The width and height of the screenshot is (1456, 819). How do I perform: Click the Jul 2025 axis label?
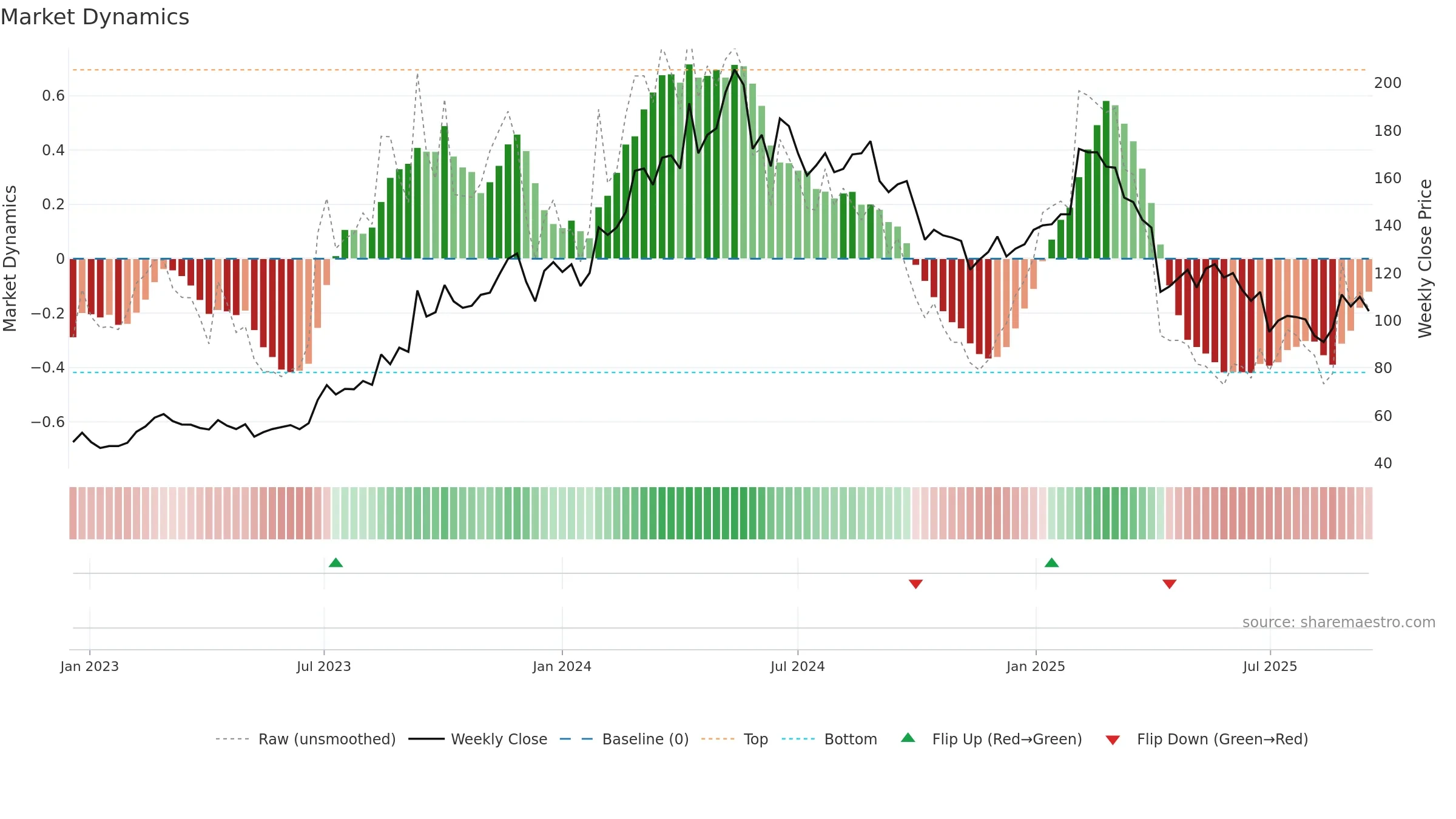[x=1270, y=666]
